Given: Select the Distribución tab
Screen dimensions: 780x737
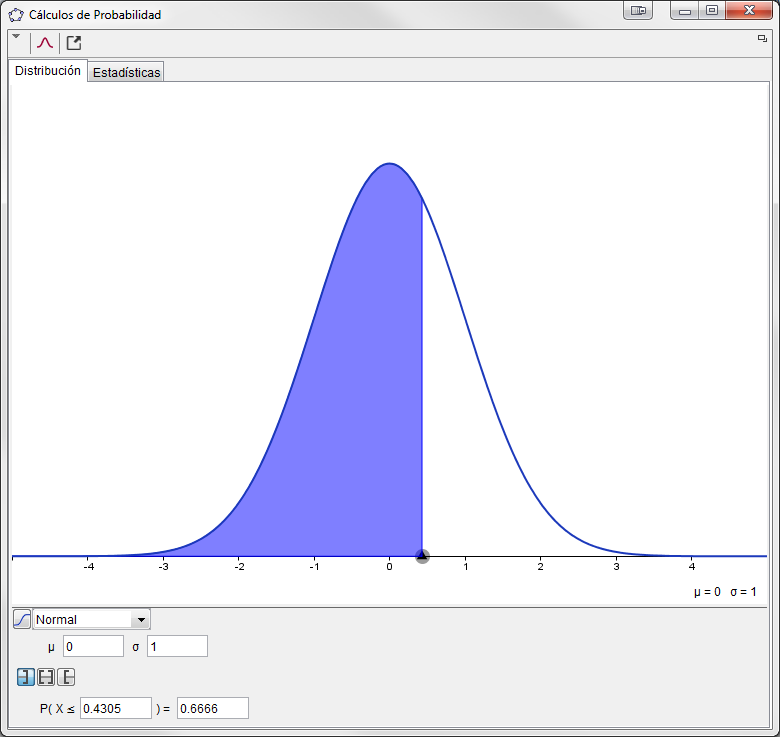Looking at the screenshot, I should click(x=48, y=71).
